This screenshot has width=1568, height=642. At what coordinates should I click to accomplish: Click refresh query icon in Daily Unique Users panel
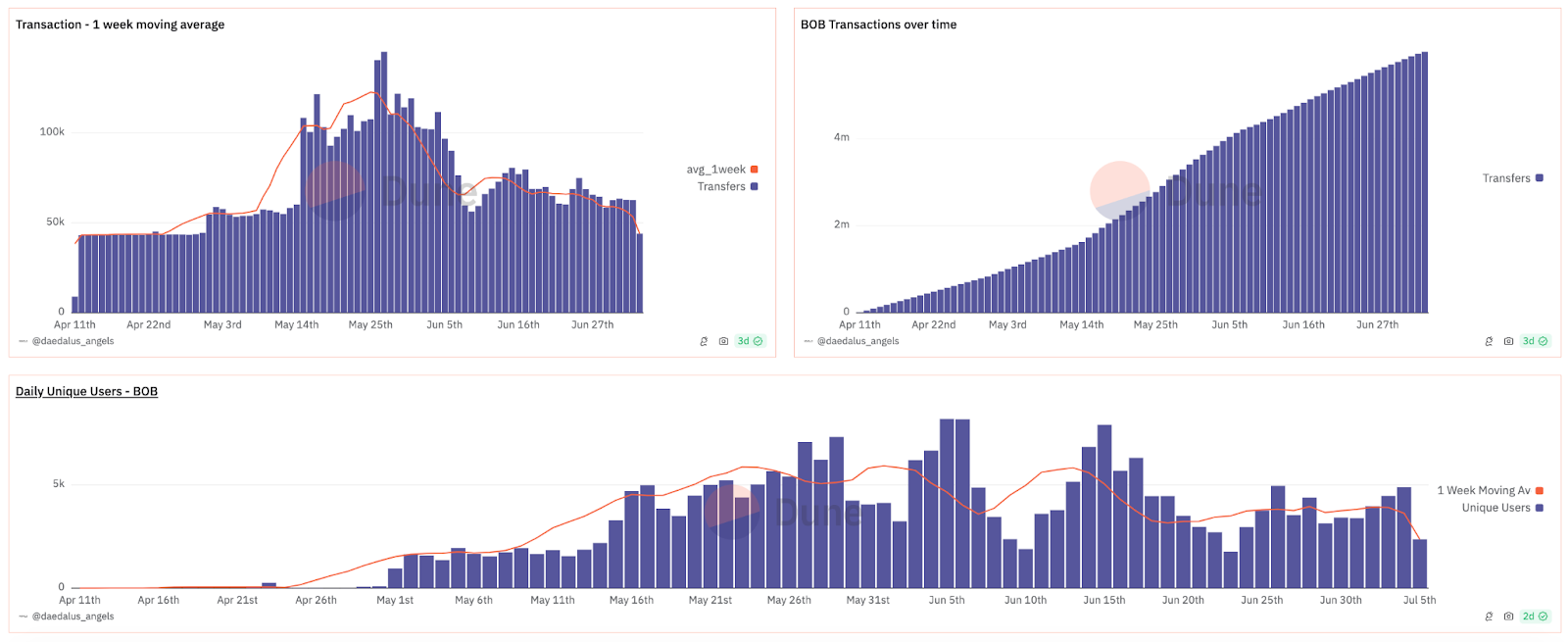[x=1489, y=617]
